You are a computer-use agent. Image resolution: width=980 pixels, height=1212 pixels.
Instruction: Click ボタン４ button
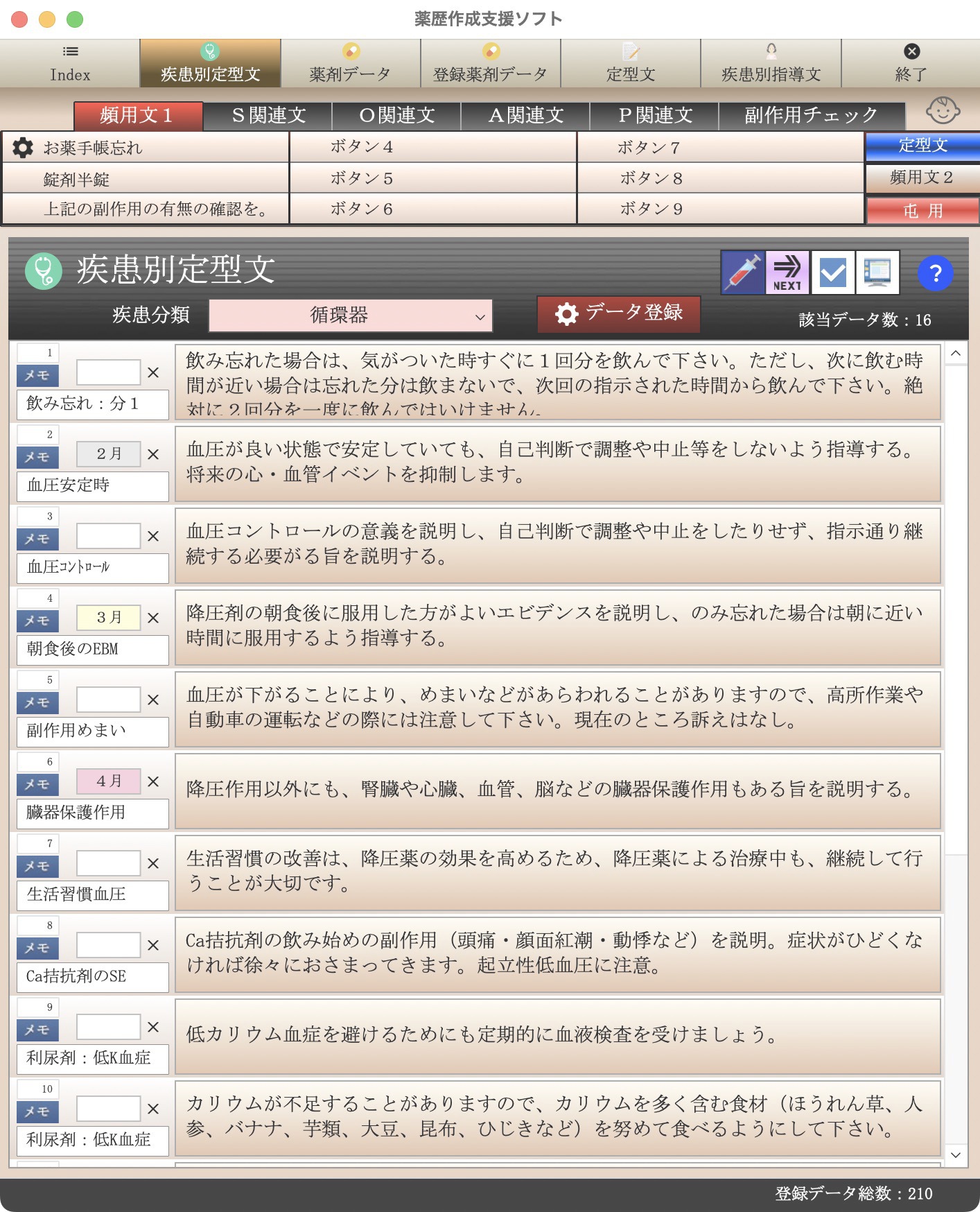tap(433, 147)
